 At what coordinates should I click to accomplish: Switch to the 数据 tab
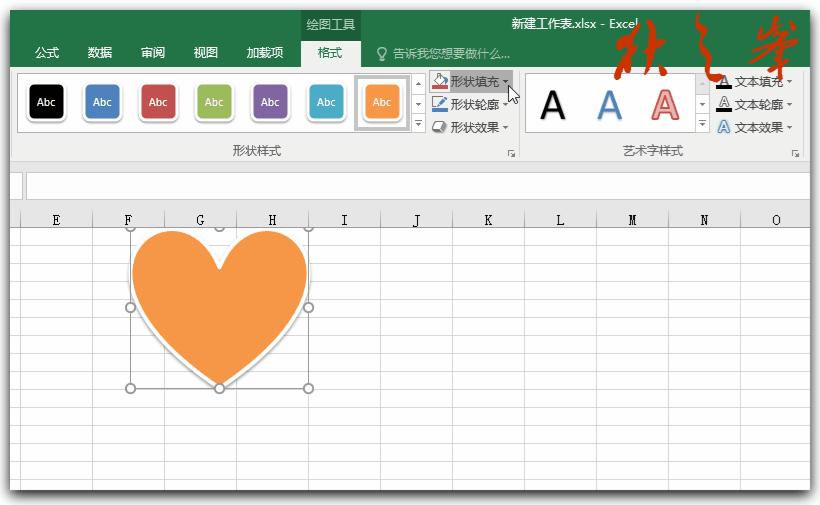click(100, 53)
